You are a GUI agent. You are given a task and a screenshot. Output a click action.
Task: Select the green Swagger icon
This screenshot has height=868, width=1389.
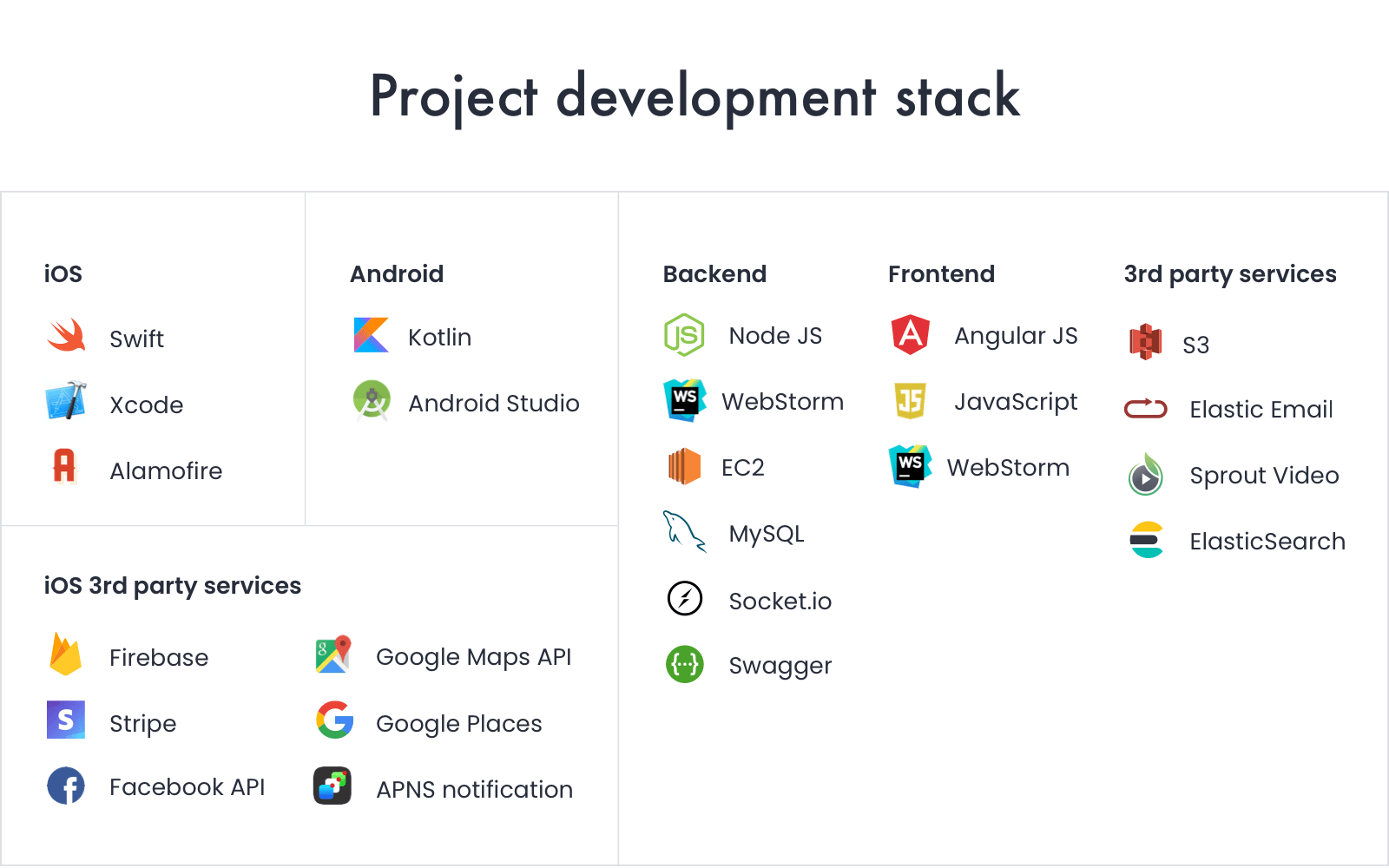coord(685,665)
